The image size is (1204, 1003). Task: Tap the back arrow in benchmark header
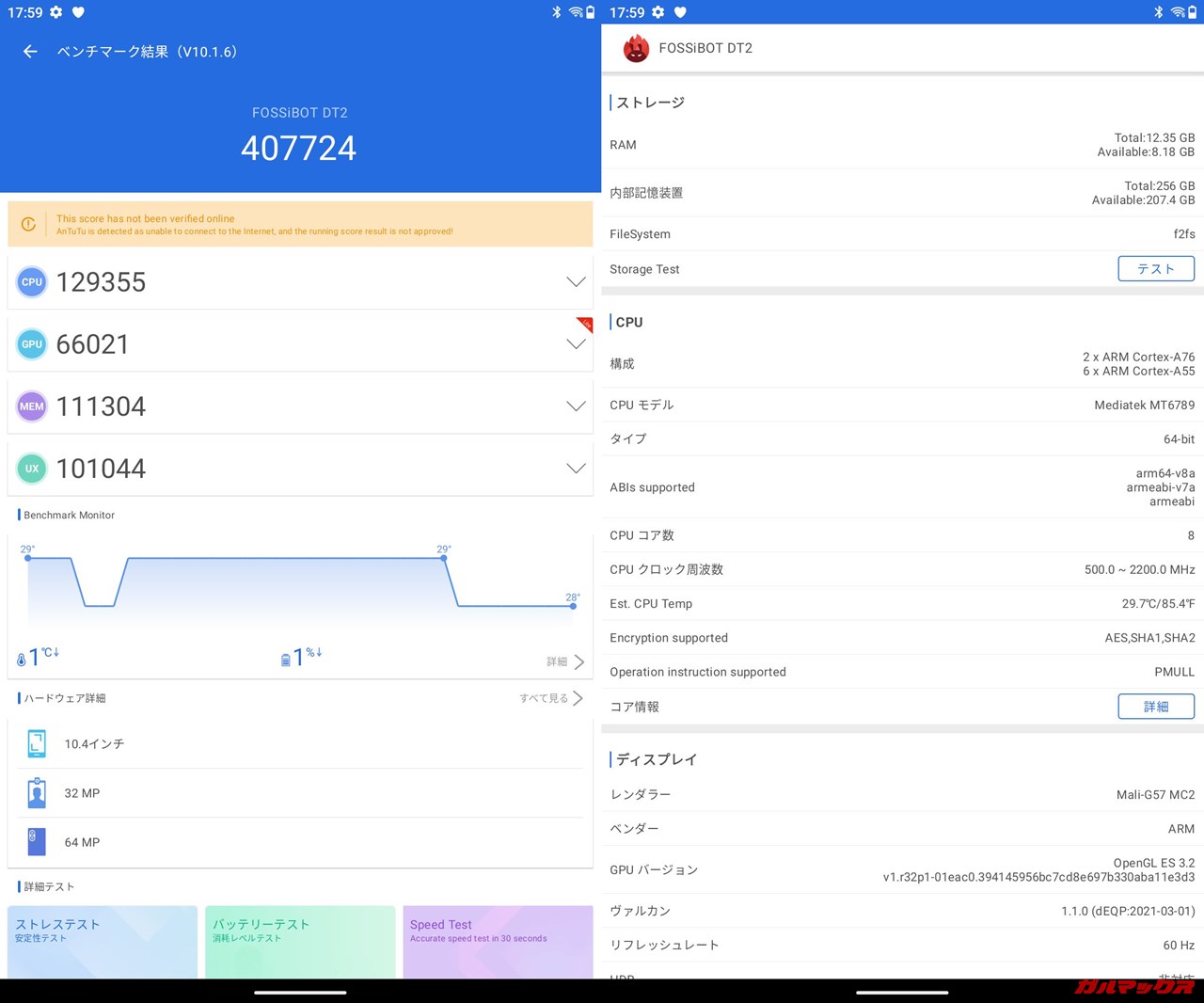(30, 52)
